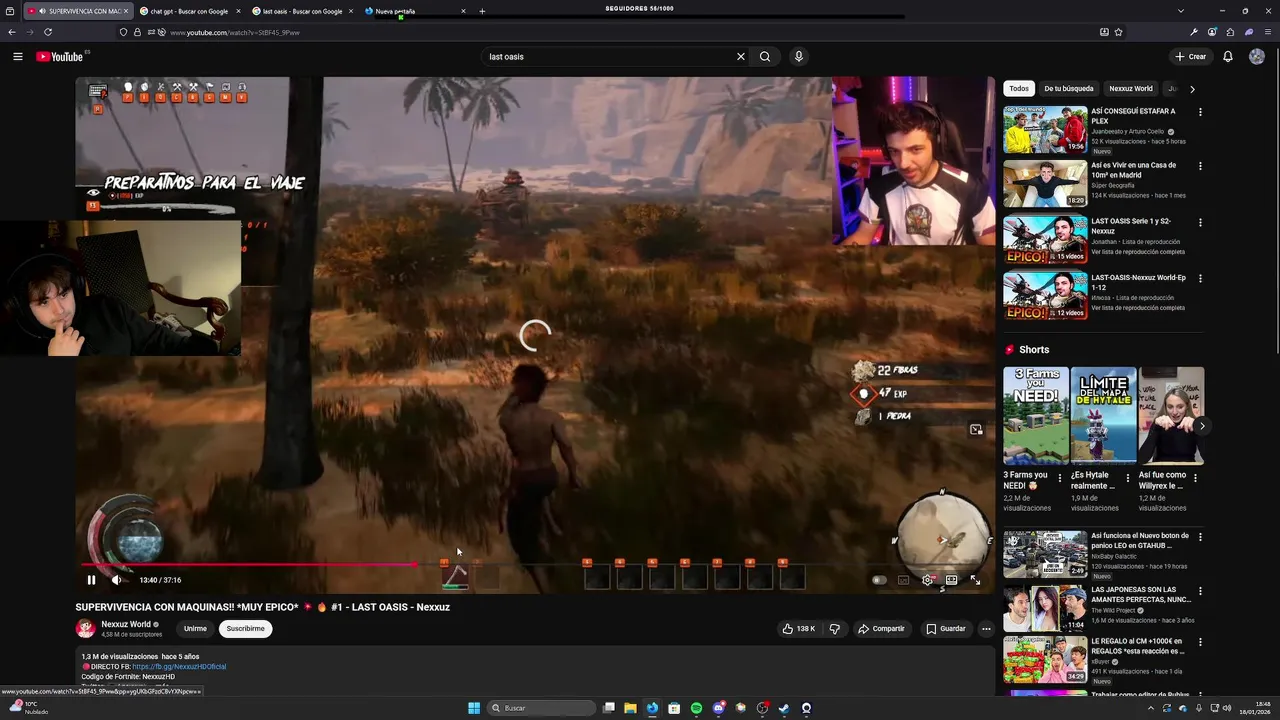Image resolution: width=1280 pixels, height=720 pixels.
Task: Open options for 'LAST OASIS Serie 1 y S2'
Action: click(x=1200, y=222)
